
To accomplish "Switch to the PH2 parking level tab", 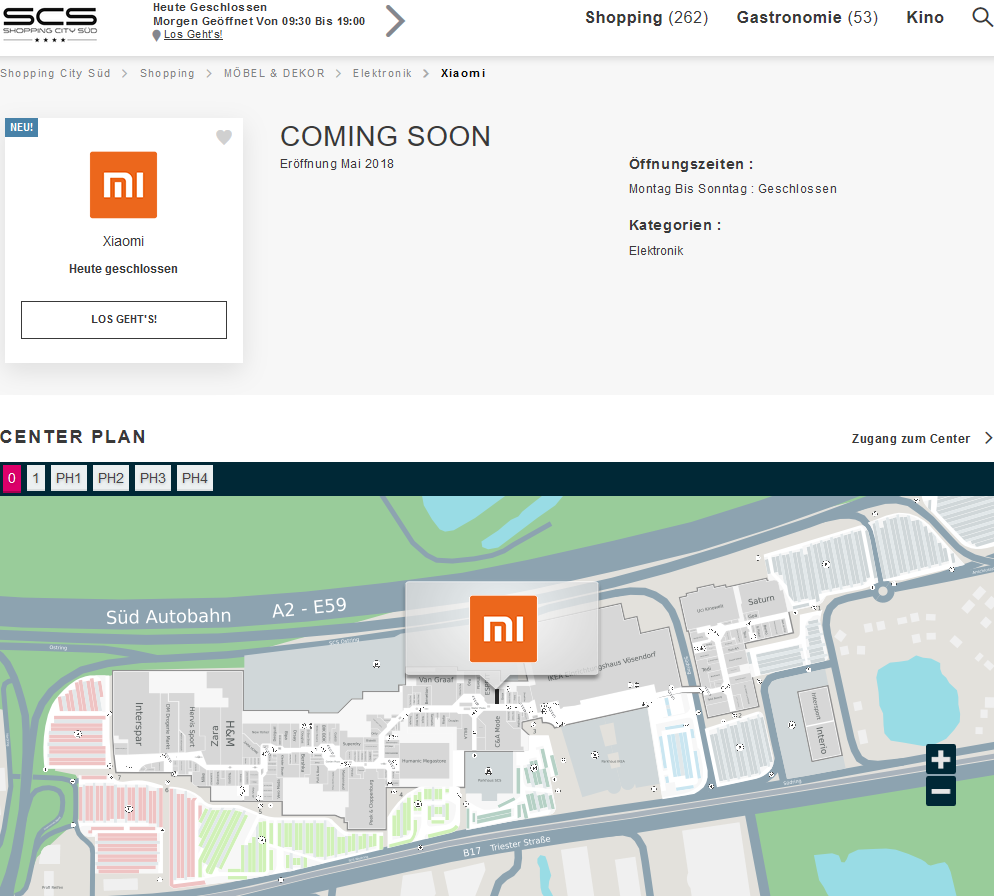I will click(x=111, y=478).
